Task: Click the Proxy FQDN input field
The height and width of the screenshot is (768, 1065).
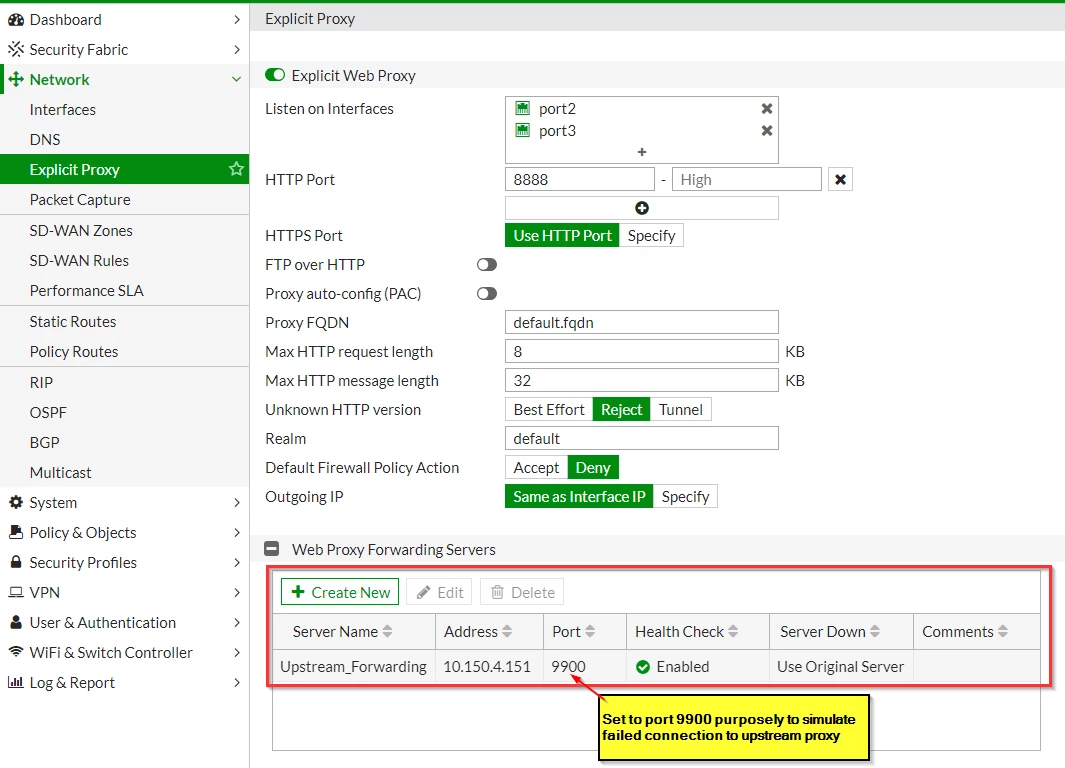Action: (642, 323)
